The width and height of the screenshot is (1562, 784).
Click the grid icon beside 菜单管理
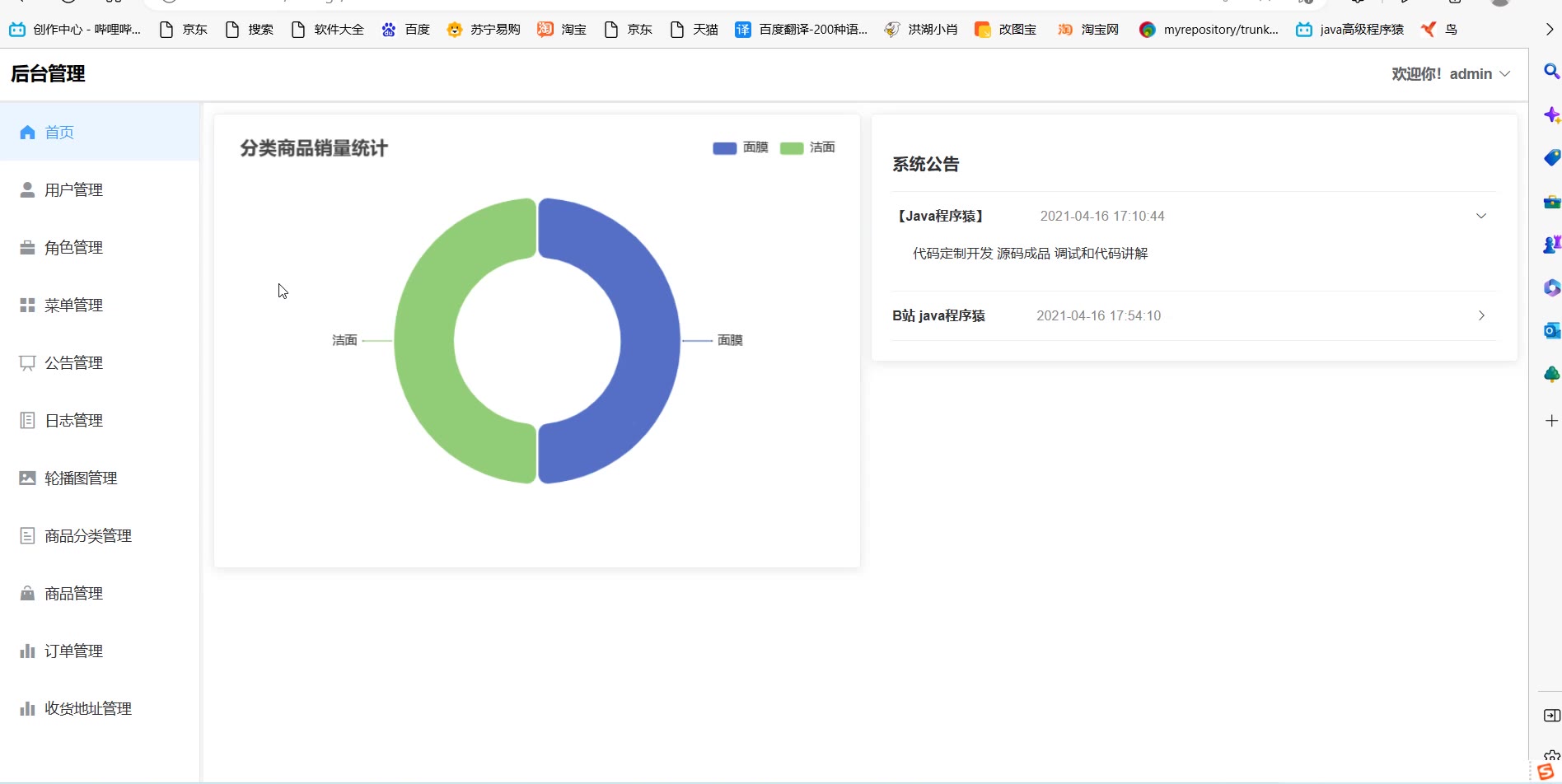[x=27, y=305]
